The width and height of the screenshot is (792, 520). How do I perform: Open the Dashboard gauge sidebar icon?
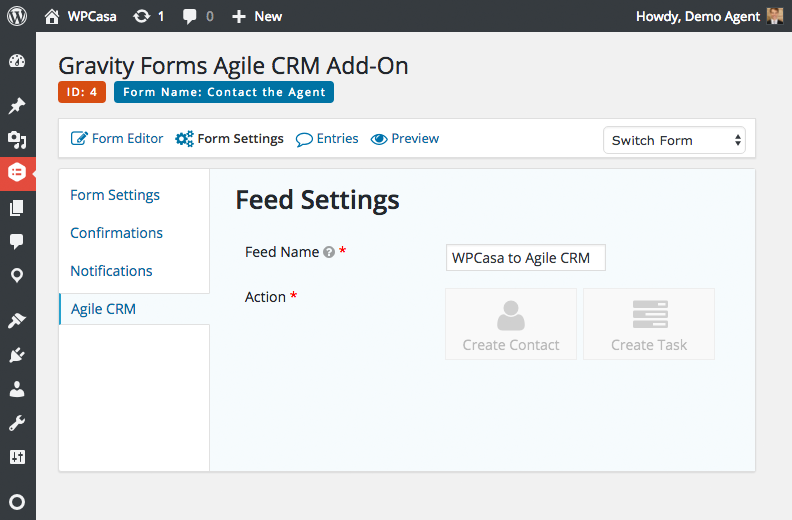point(17,61)
